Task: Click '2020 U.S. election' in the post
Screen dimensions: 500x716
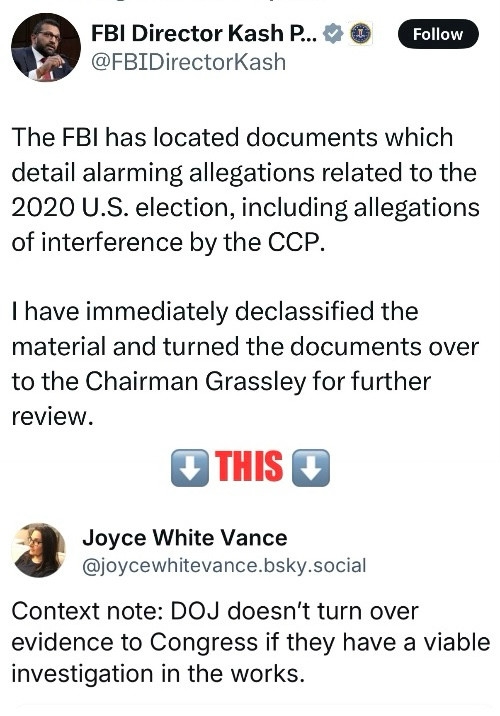Action: tap(120, 208)
